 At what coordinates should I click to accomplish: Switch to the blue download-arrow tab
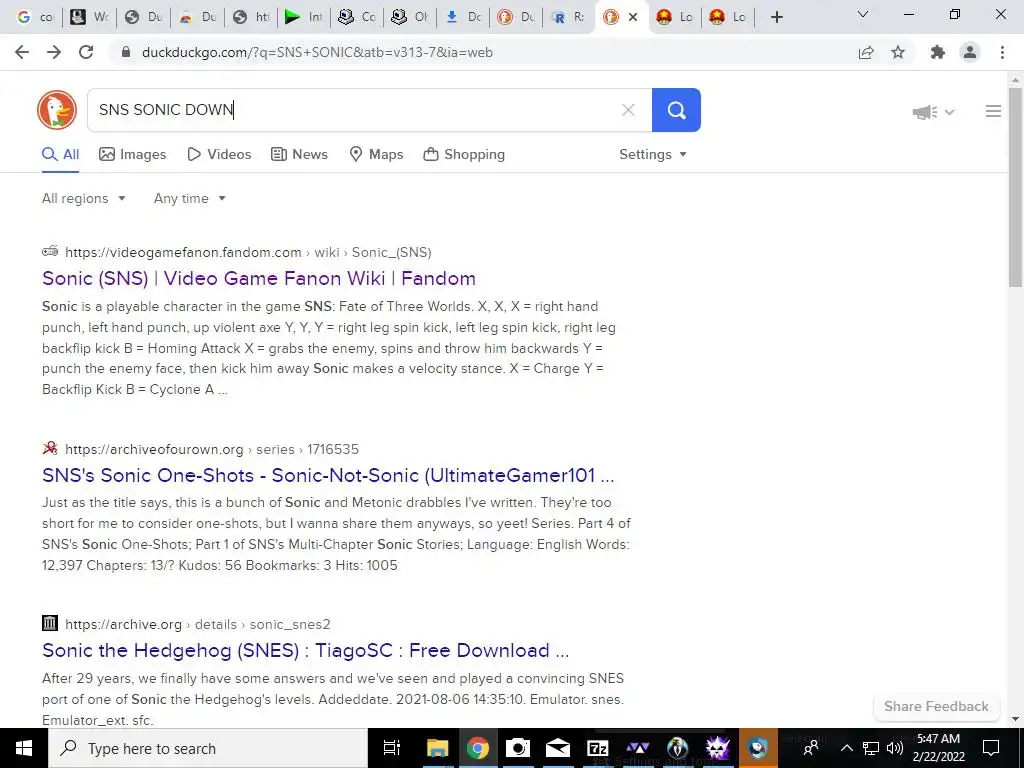tap(463, 18)
